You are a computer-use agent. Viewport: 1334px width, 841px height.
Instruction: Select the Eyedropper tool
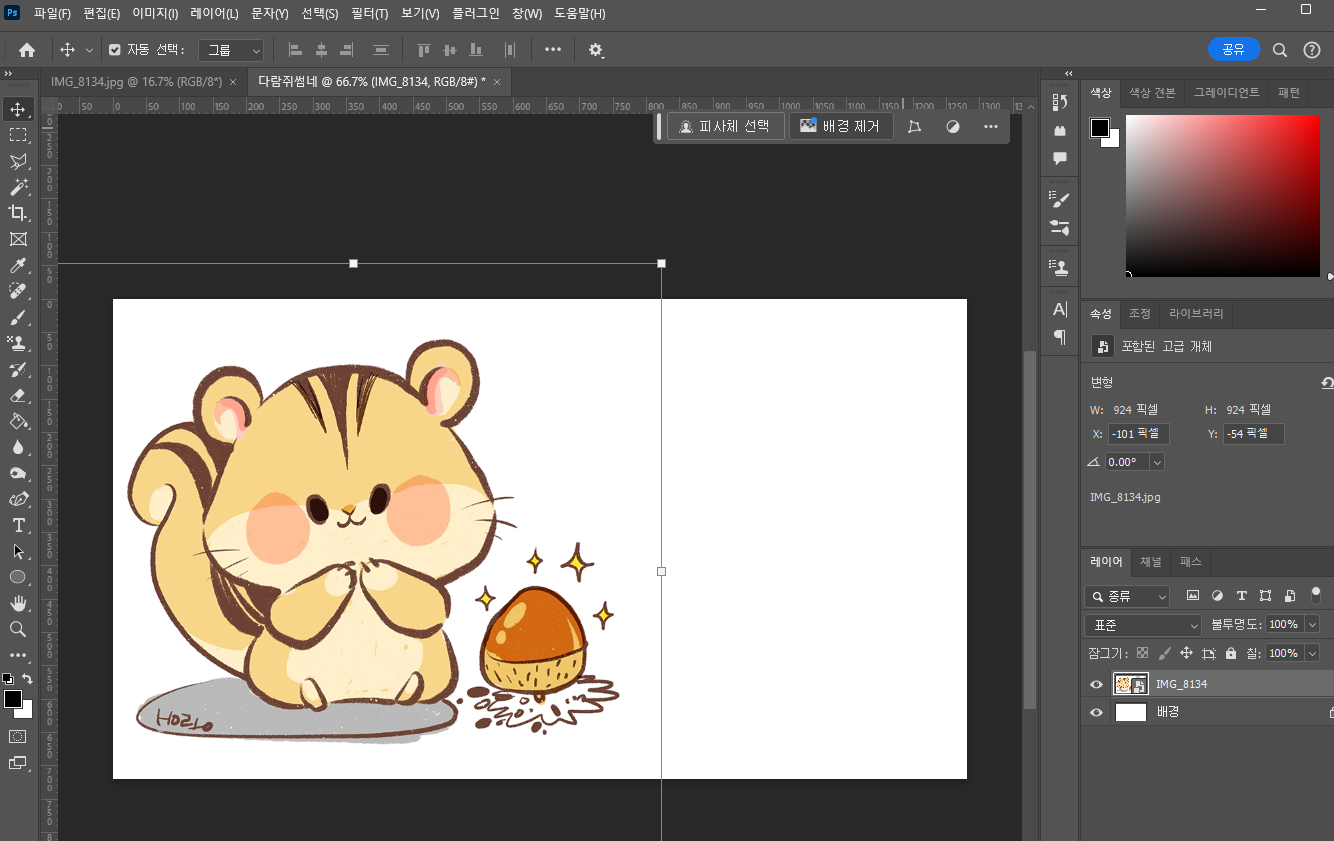click(18, 265)
